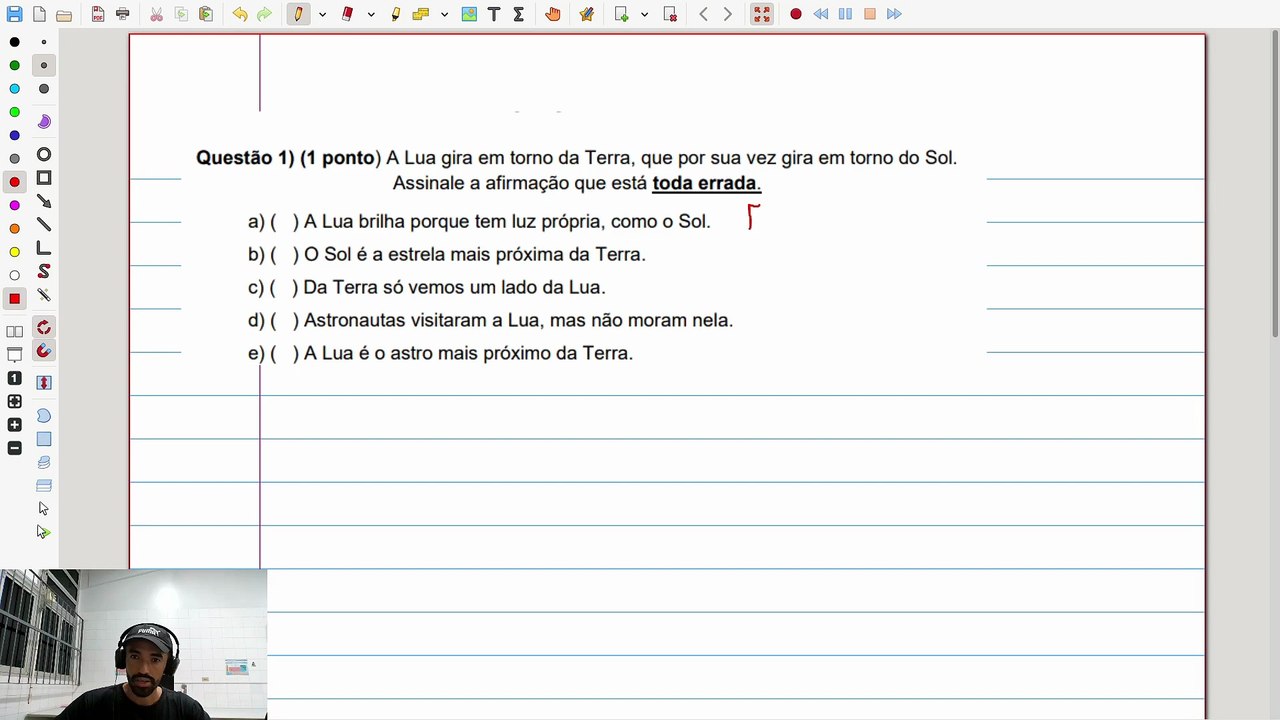Select the Pen tool
This screenshot has width=1280, height=720.
(298, 14)
